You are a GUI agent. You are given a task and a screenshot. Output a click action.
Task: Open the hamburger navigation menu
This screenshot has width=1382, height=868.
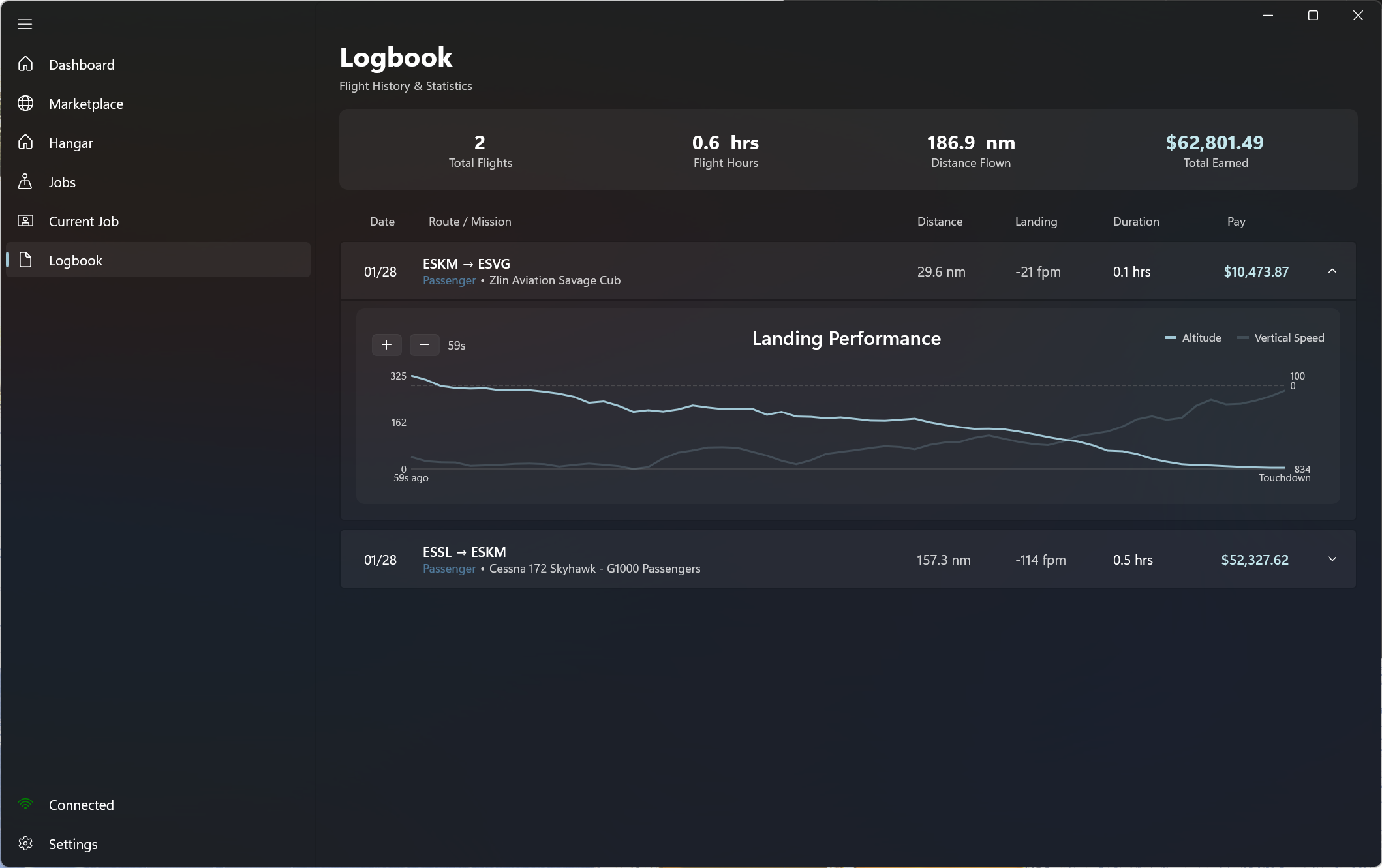pos(25,24)
